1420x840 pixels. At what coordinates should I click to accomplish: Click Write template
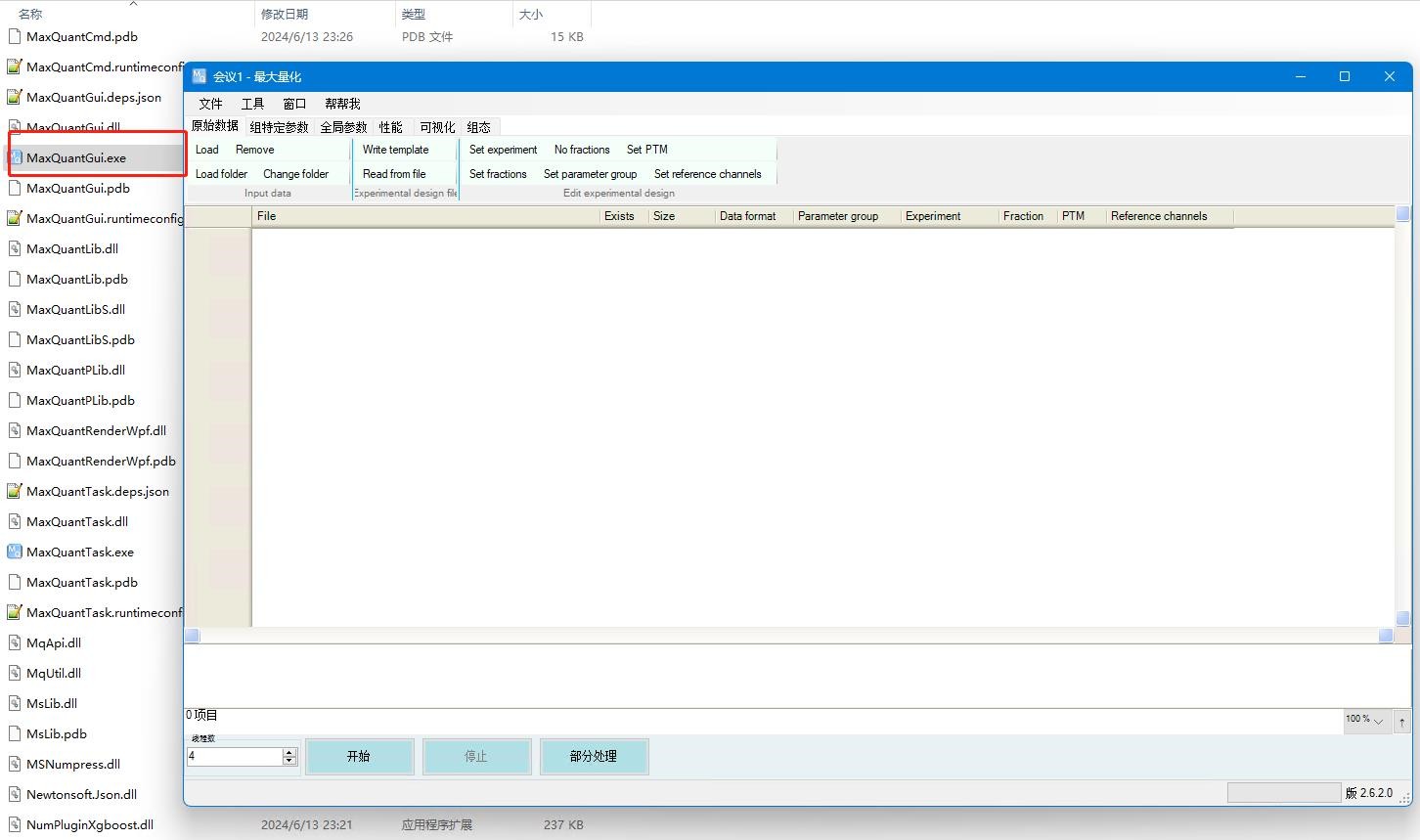point(395,150)
